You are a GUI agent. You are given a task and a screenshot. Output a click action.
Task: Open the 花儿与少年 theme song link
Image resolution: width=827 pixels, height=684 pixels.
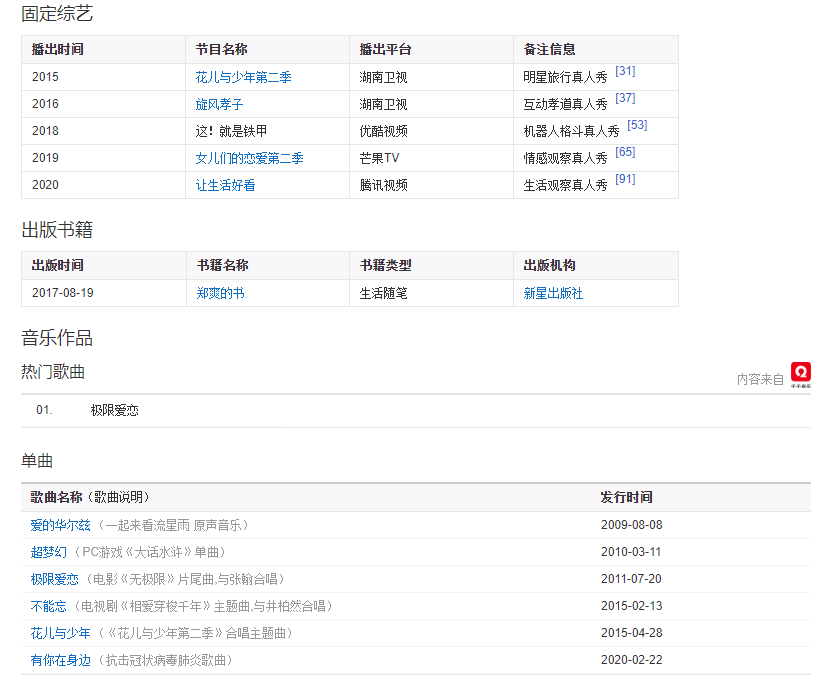(x=60, y=633)
